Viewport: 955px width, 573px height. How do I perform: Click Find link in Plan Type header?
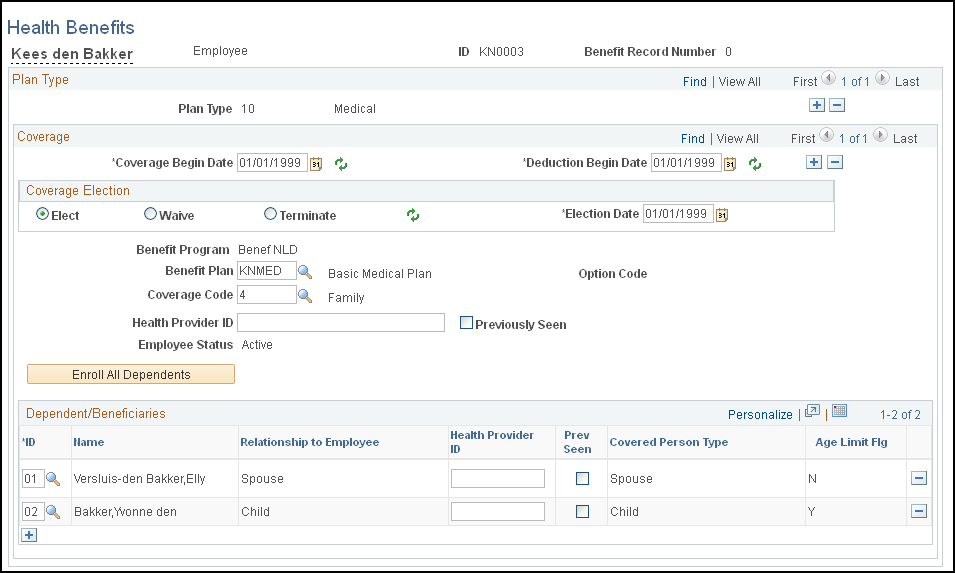click(x=695, y=82)
